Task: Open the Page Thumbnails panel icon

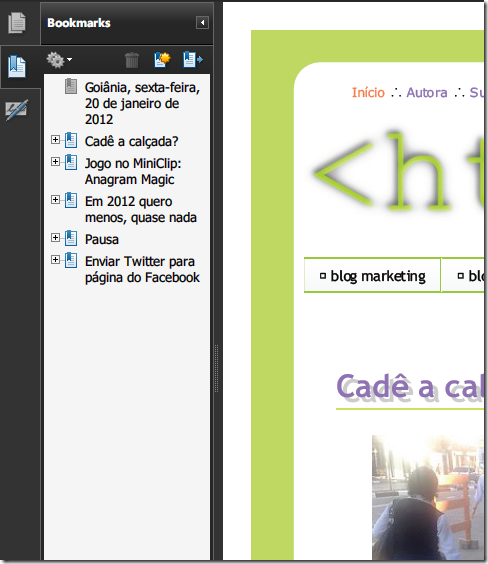Action: tap(17, 23)
